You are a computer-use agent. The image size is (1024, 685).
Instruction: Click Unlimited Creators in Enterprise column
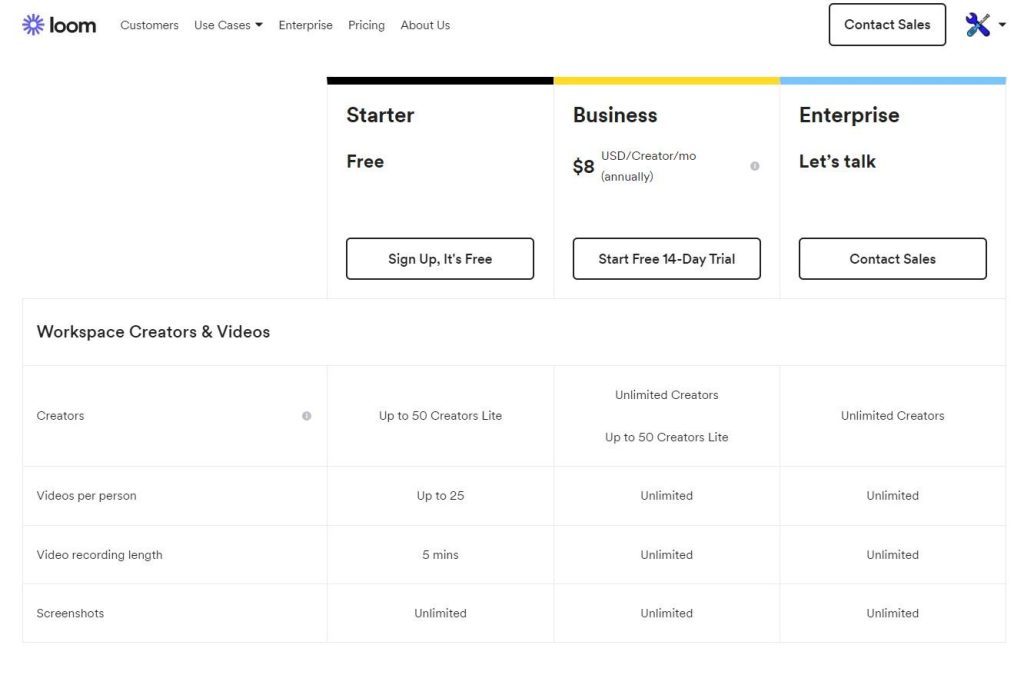892,416
